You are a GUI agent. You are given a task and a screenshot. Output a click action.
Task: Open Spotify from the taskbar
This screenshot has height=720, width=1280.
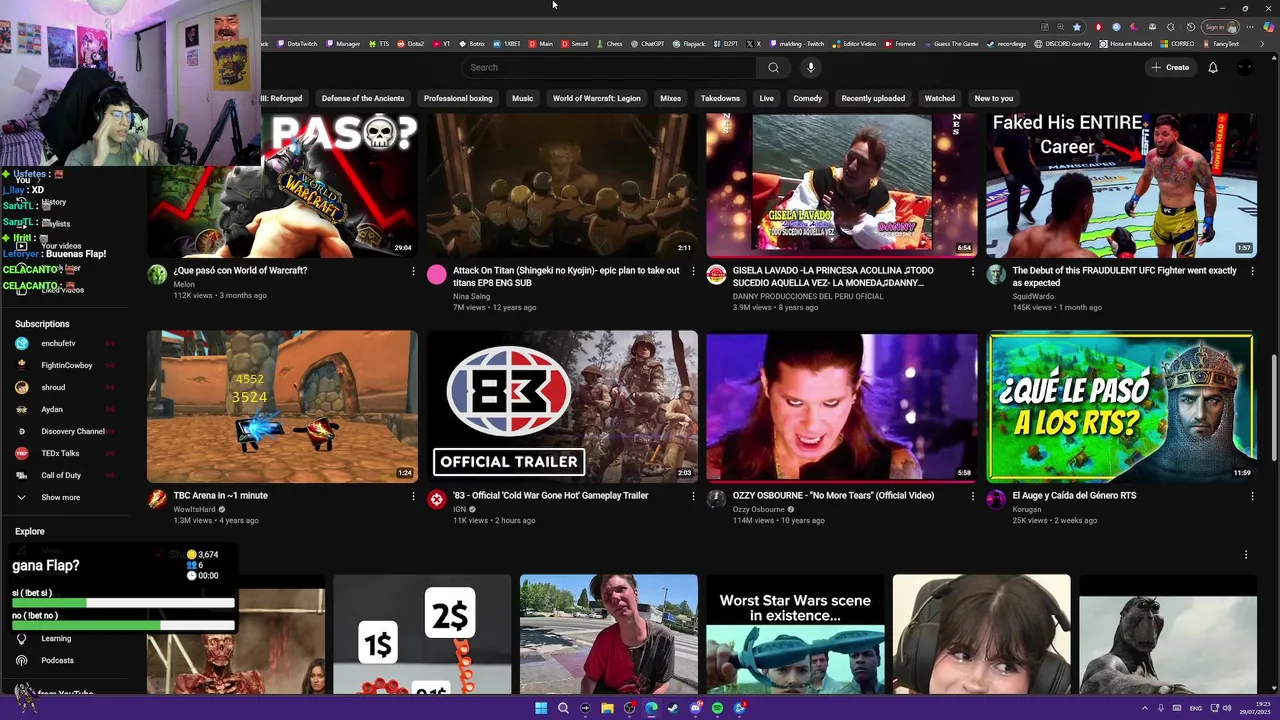click(717, 708)
